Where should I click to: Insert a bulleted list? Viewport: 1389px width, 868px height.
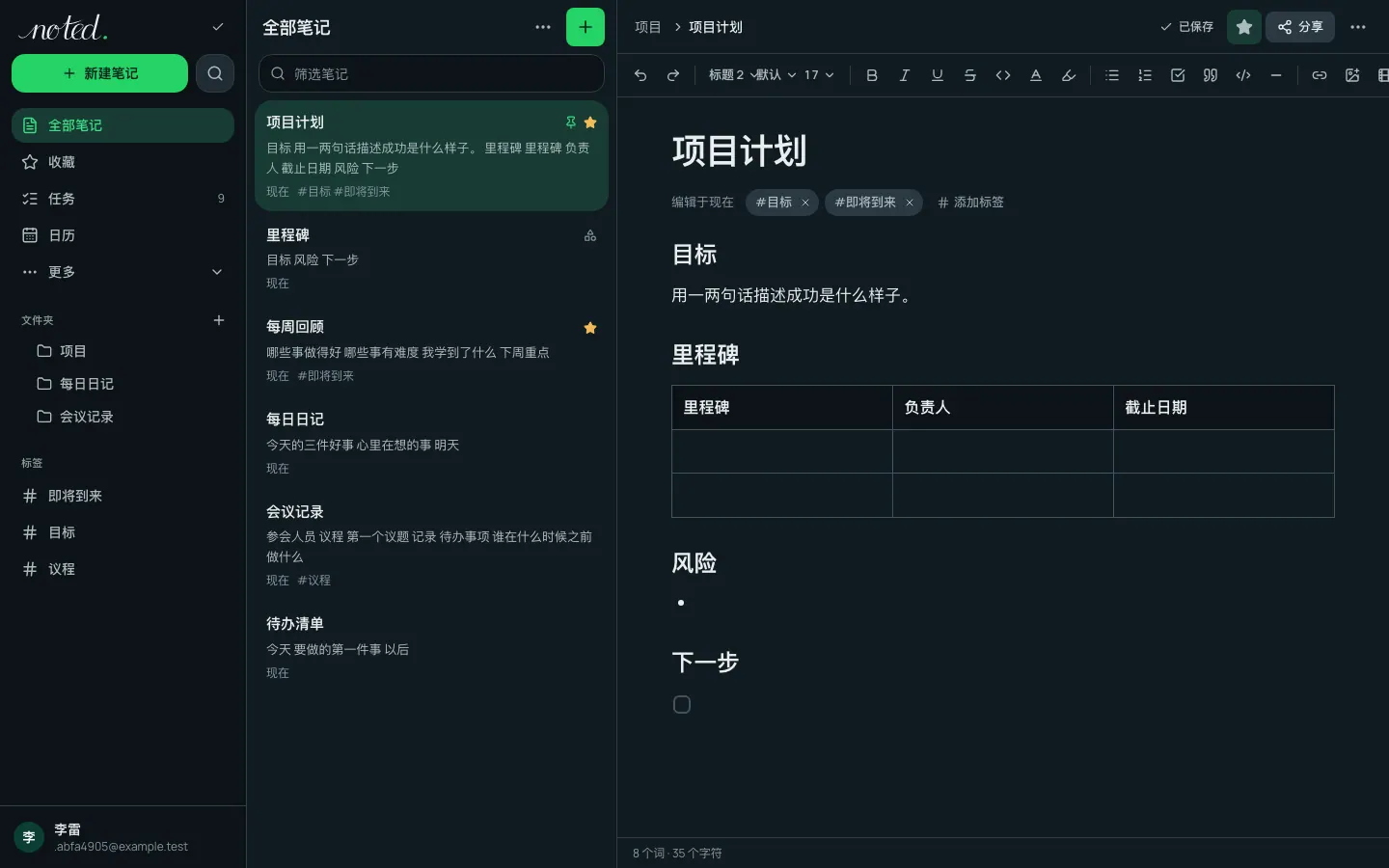click(x=1112, y=75)
